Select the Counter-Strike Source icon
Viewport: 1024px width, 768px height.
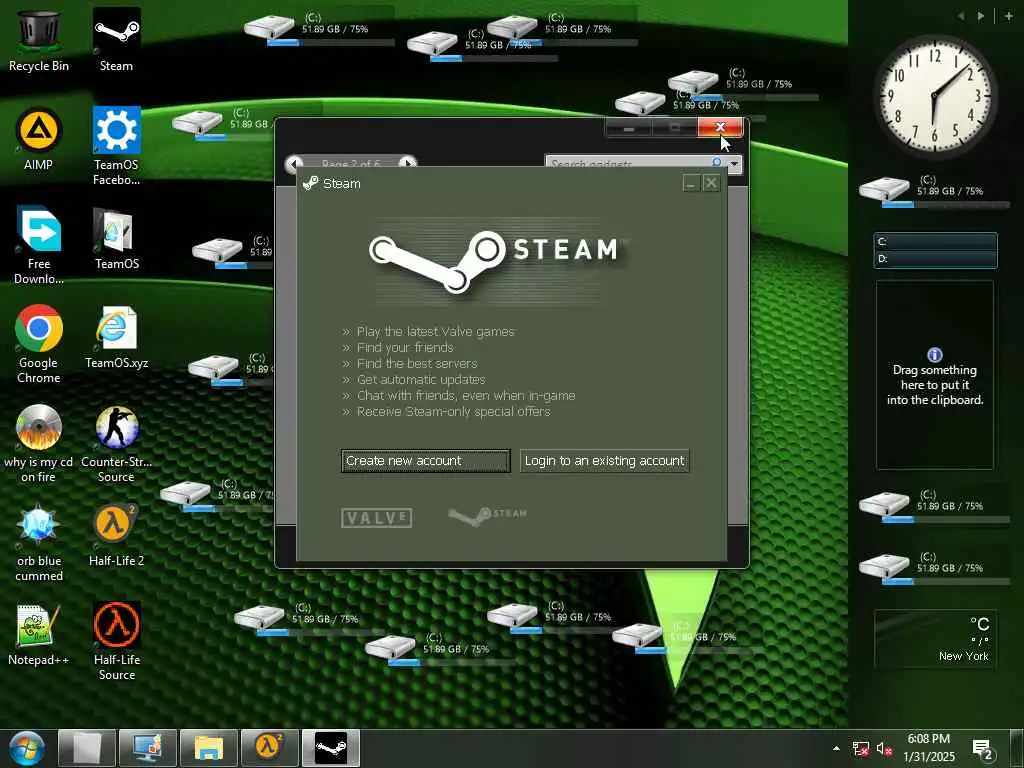116,443
